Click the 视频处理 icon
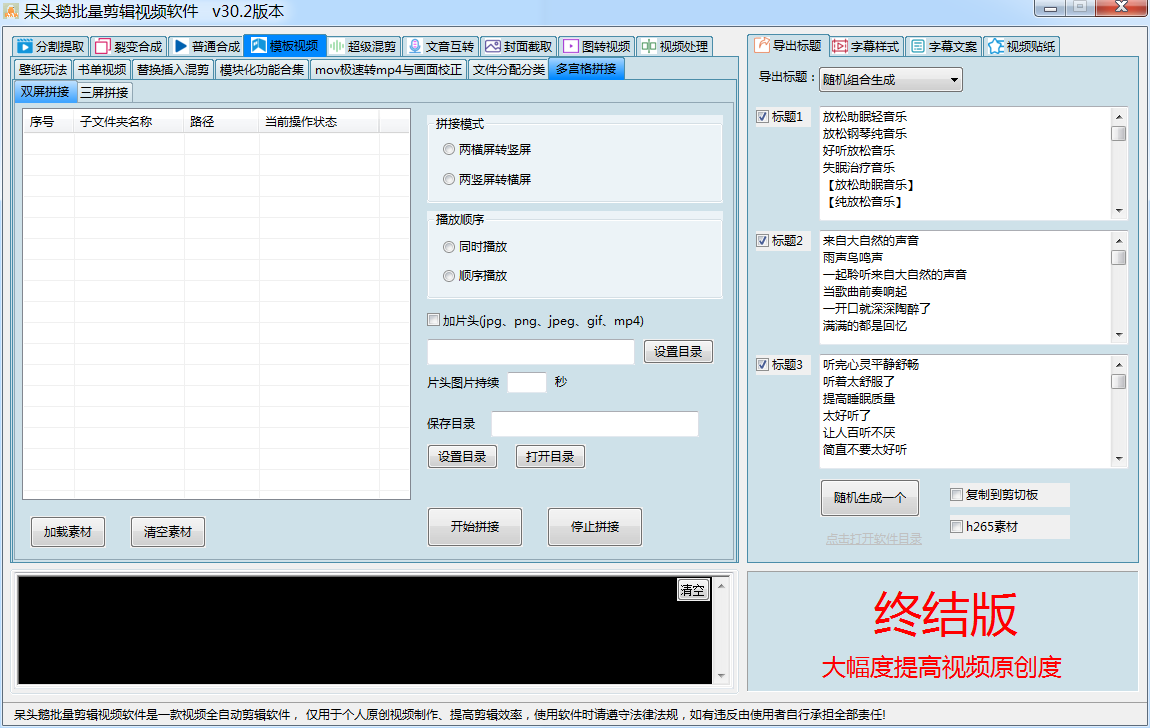The width and height of the screenshot is (1150, 728). 648,46
